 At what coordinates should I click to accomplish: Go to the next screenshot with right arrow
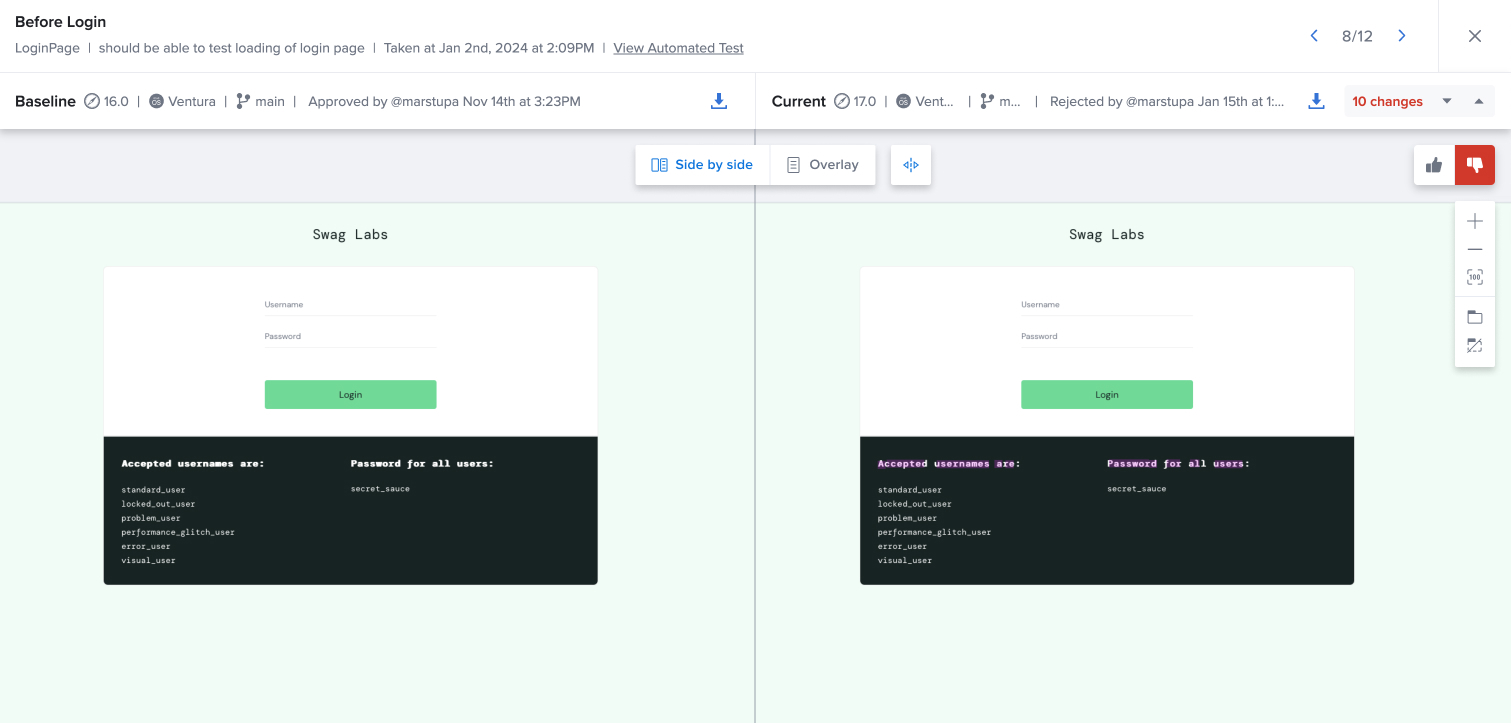point(1401,35)
